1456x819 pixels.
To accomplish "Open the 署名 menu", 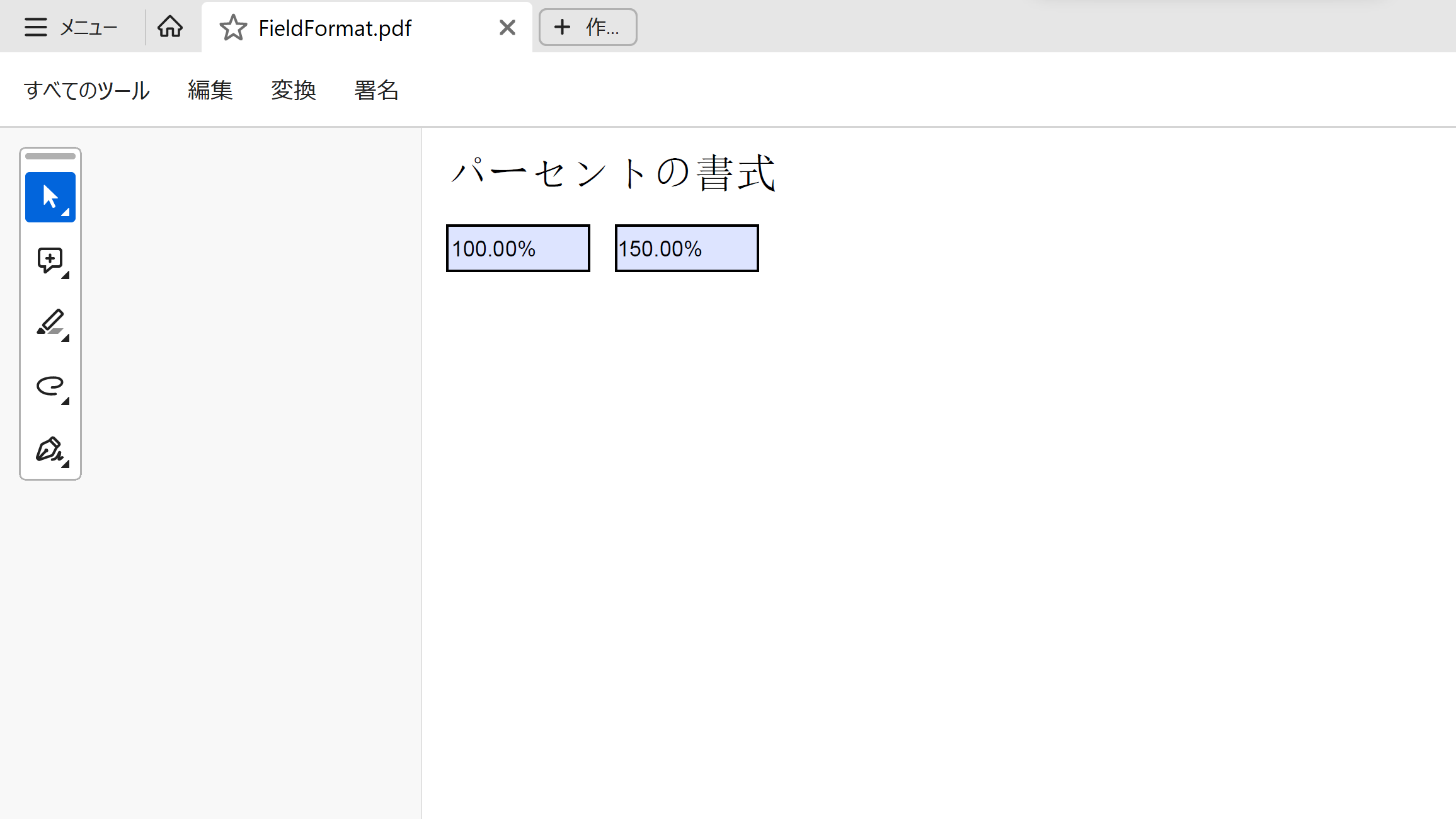I will pos(377,90).
